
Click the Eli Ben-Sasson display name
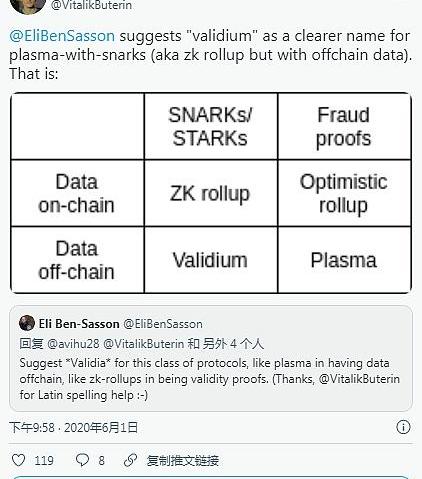[x=79, y=324]
